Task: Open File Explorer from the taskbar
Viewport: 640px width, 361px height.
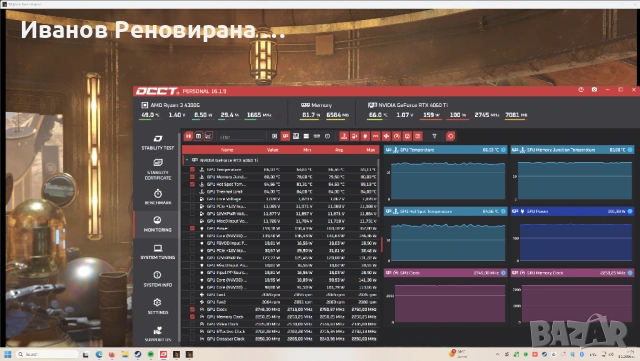Action: coord(124,354)
